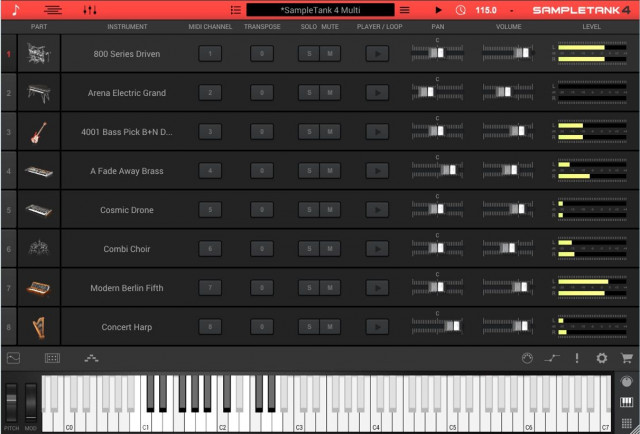Click the pitch bend wheel

(x=11, y=403)
